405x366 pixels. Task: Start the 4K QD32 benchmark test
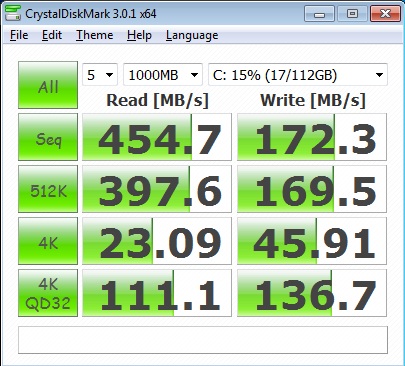click(x=48, y=293)
